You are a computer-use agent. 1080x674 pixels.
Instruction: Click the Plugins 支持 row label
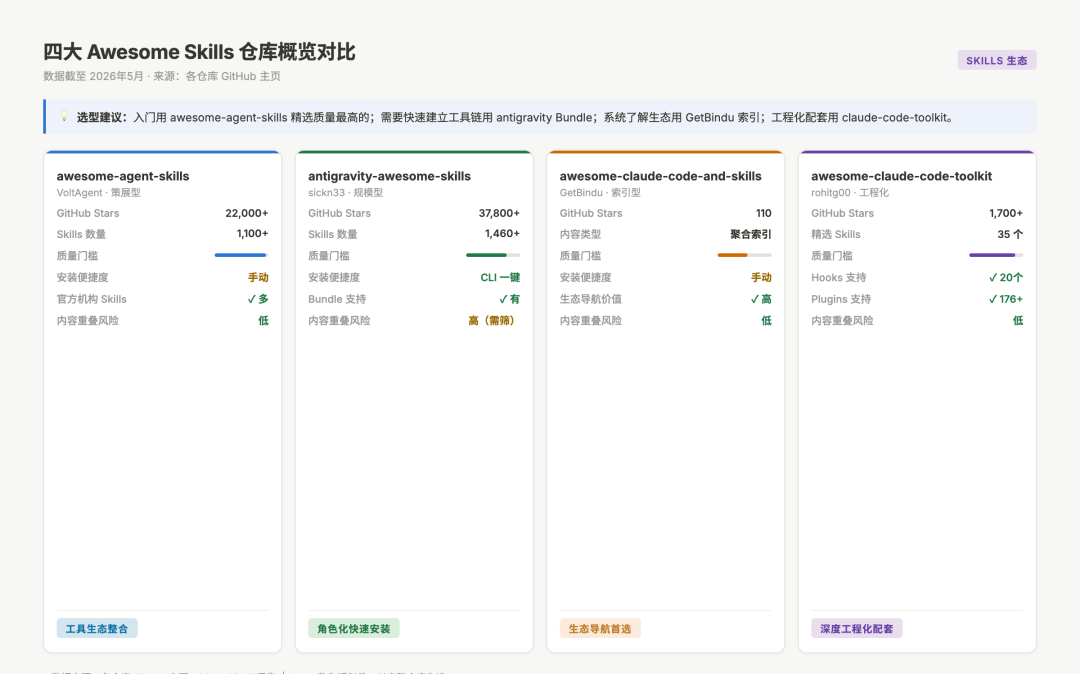click(841, 299)
